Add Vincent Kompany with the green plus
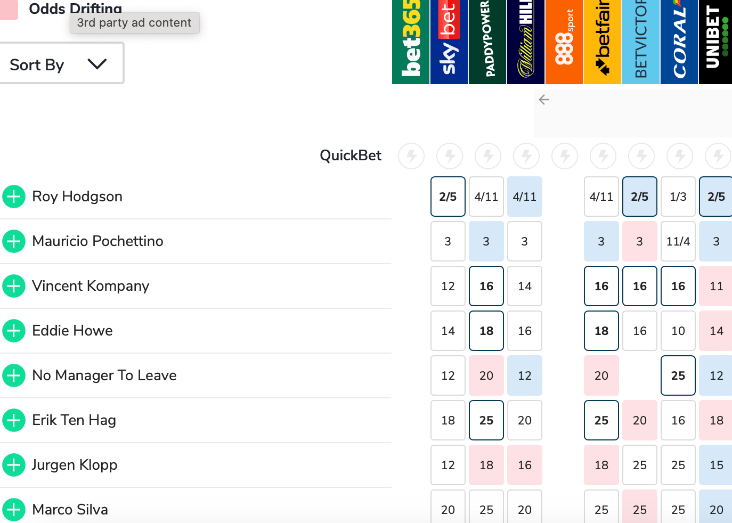This screenshot has height=523, width=732. pos(13,287)
